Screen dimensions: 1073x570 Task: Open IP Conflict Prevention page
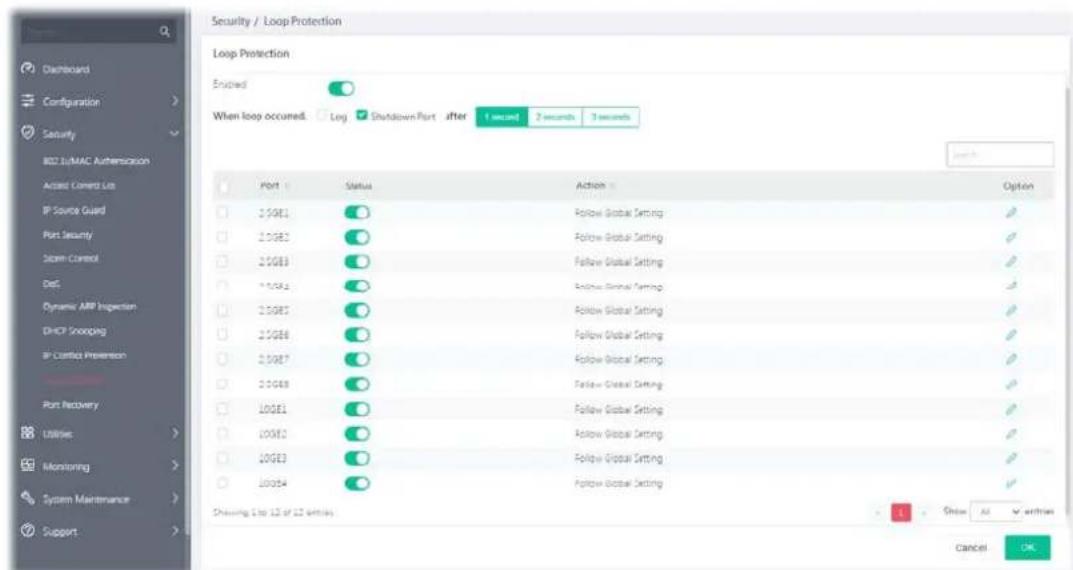pyautogui.click(x=84, y=355)
